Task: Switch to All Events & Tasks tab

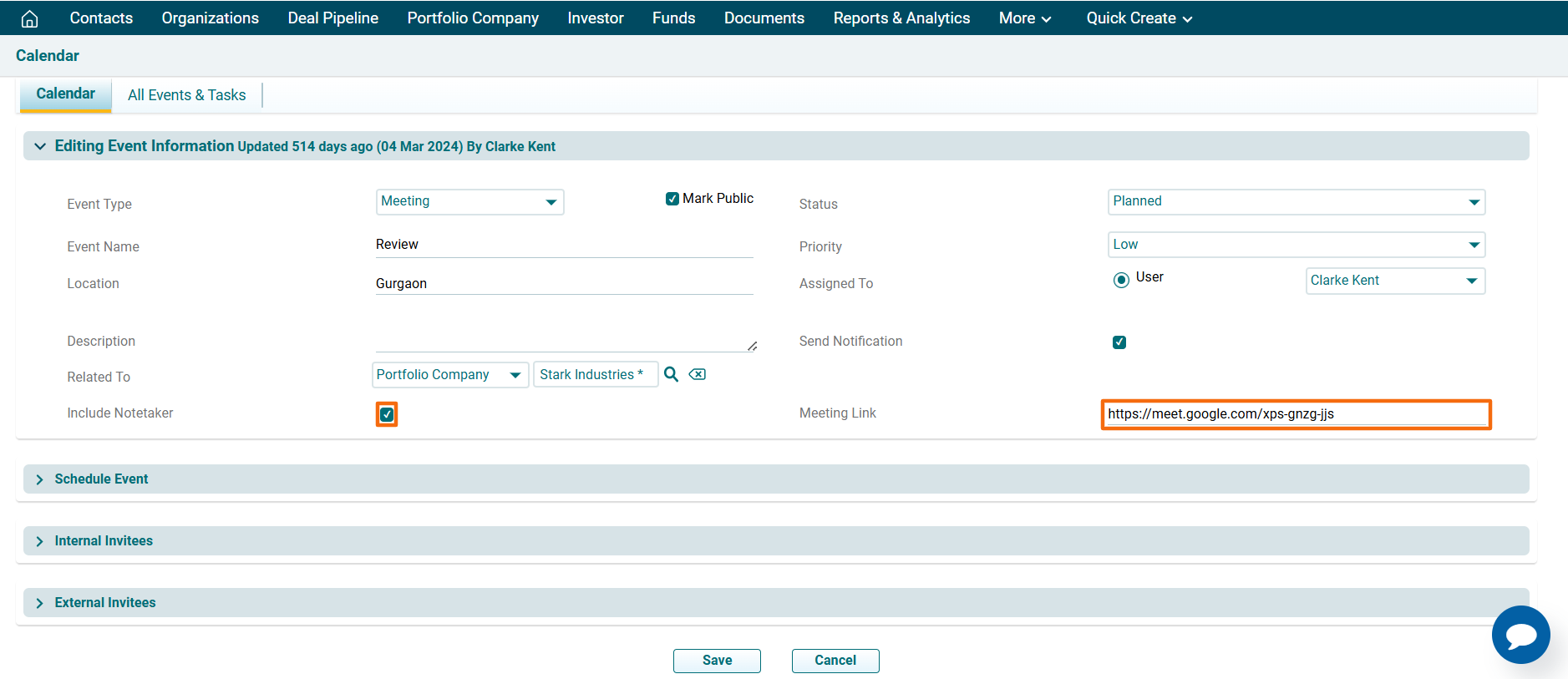Action: (x=186, y=95)
